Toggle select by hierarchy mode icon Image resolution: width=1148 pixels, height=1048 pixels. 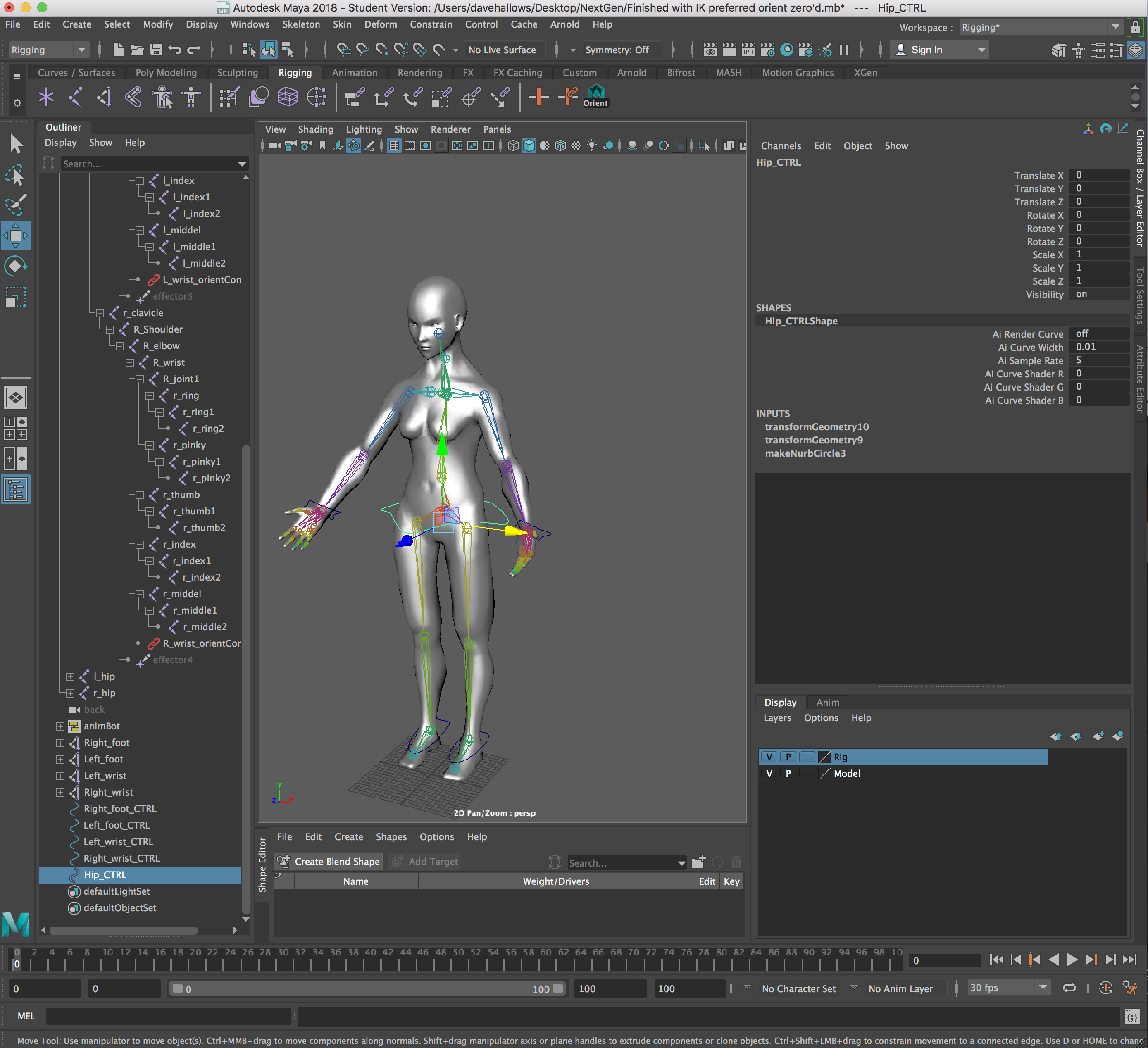(x=249, y=50)
